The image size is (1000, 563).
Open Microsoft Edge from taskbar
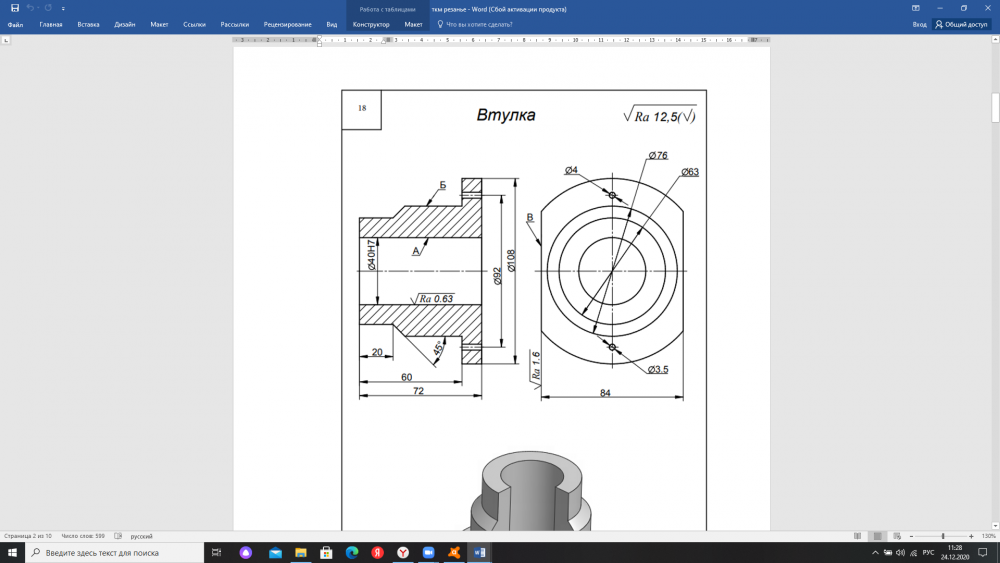(352, 553)
